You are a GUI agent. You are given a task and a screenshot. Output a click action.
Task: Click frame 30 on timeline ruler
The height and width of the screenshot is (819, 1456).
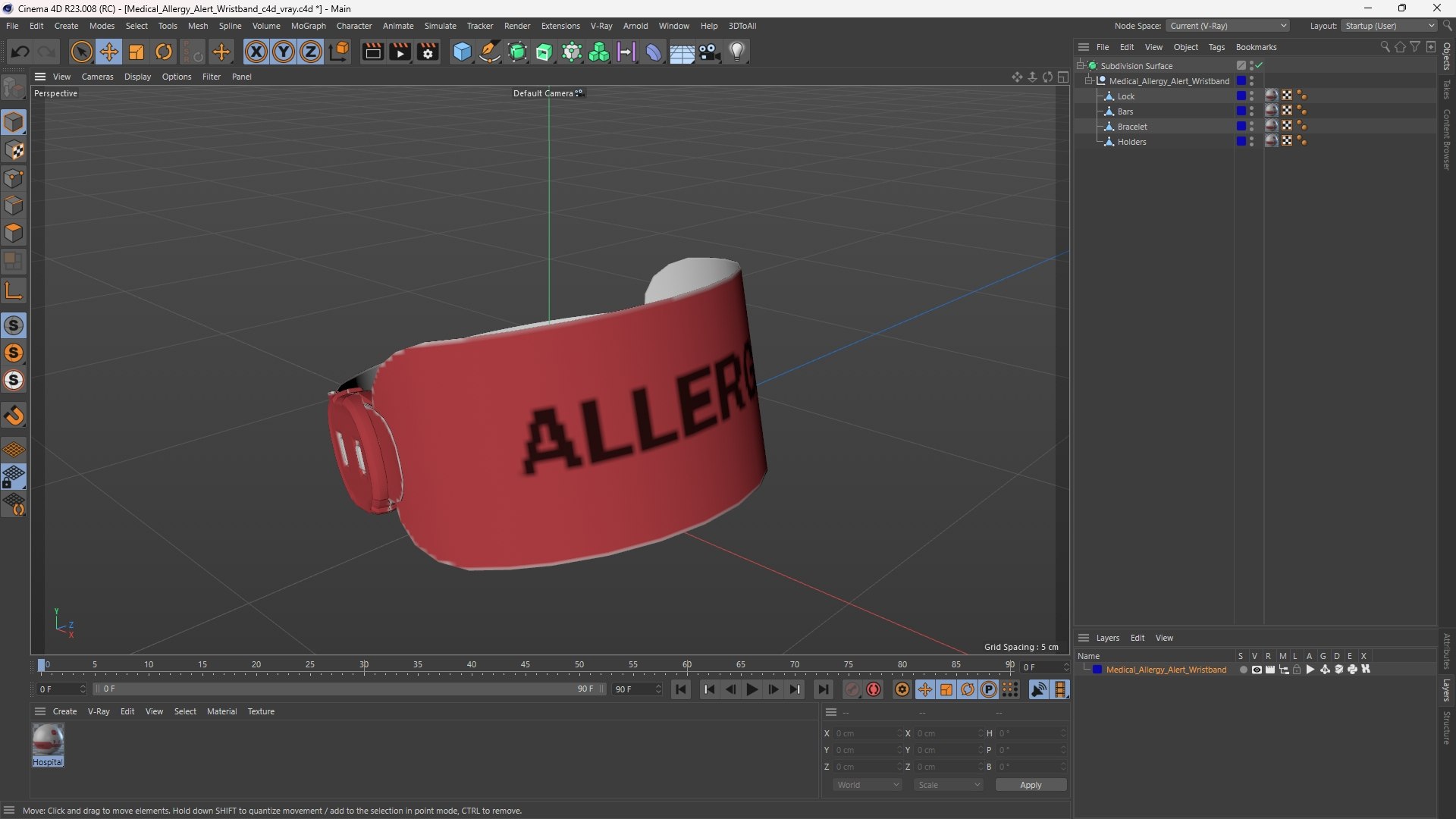[364, 665]
